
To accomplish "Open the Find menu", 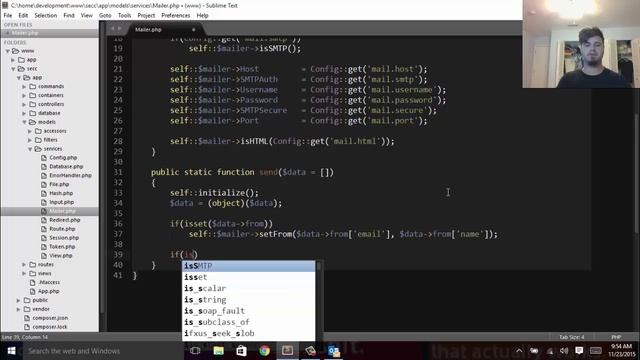I will point(69,16).
